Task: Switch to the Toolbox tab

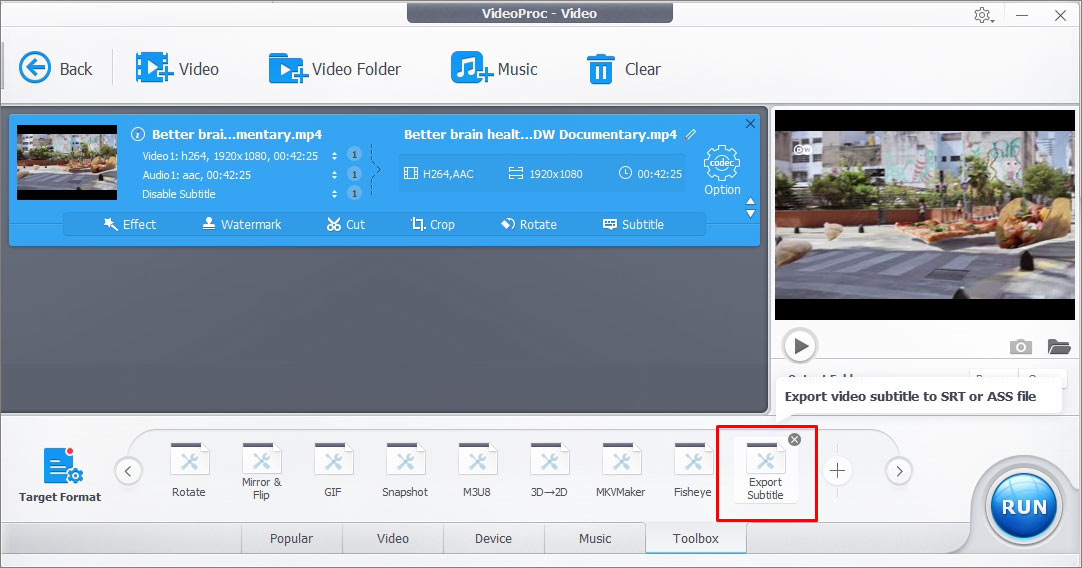Action: pyautogui.click(x=696, y=538)
